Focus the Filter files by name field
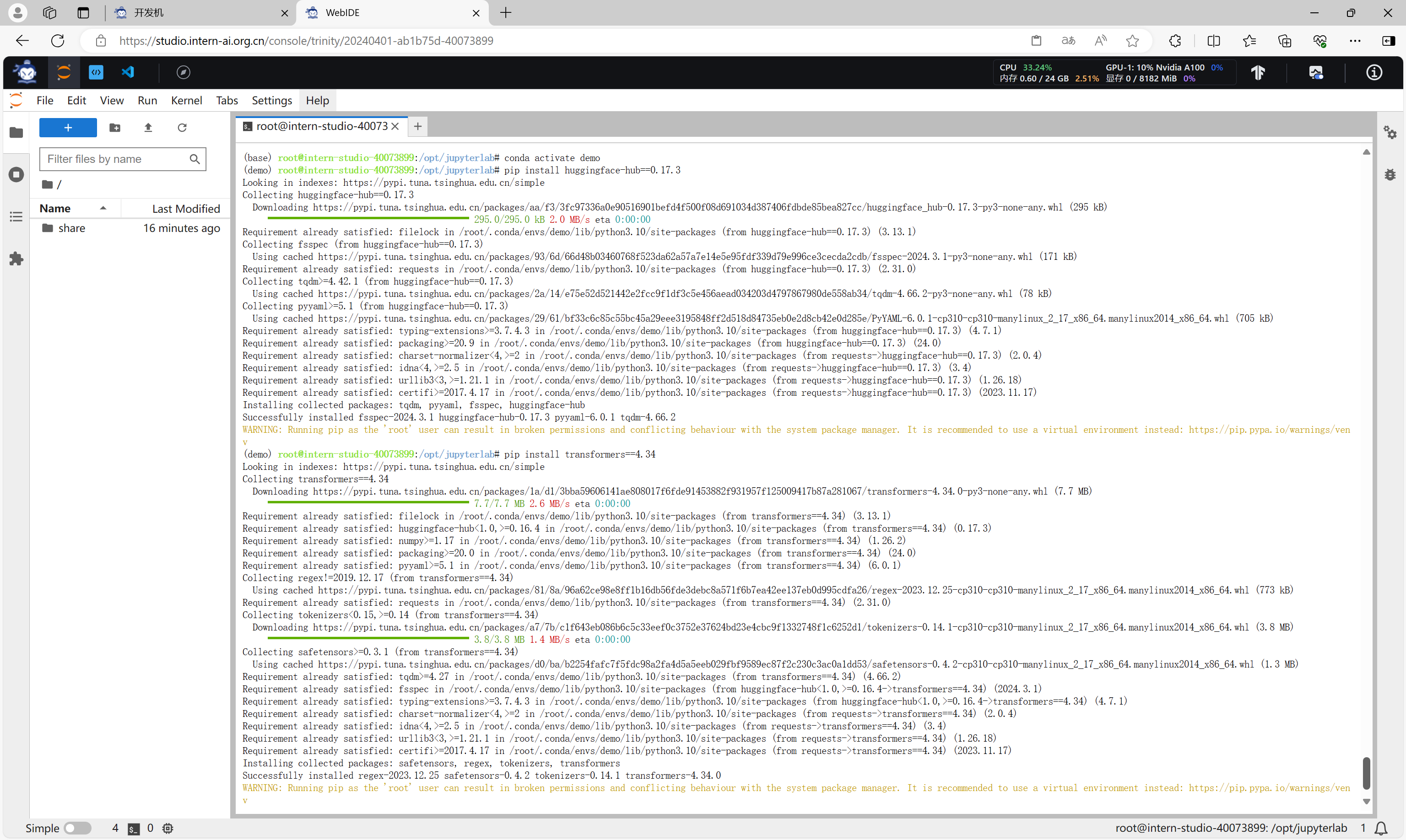Screen dimensions: 1406x840 coord(122,159)
